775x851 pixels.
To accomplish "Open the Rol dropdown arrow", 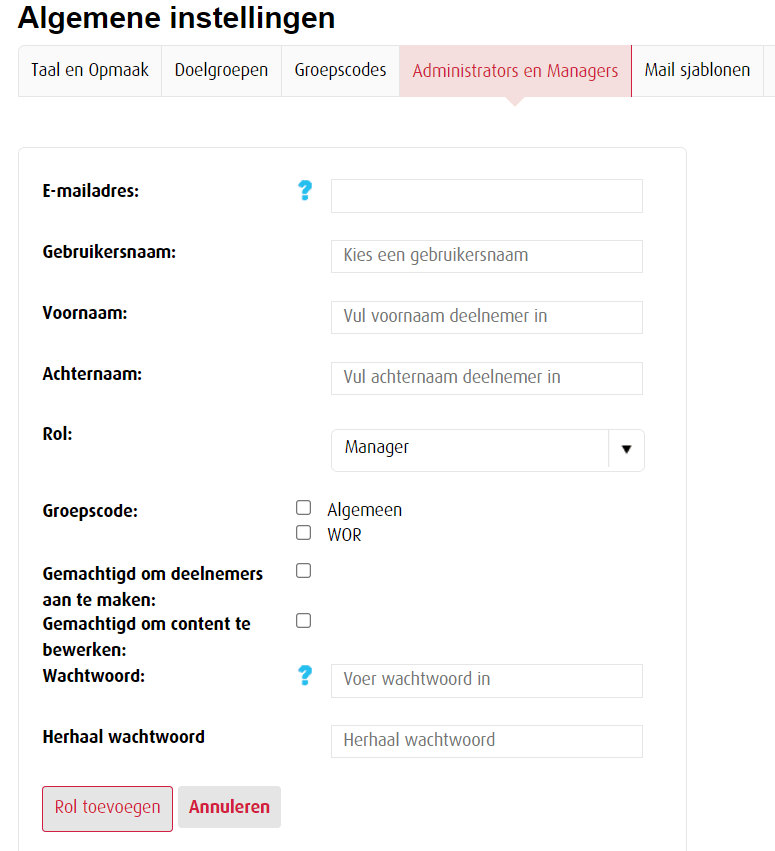I will (626, 449).
